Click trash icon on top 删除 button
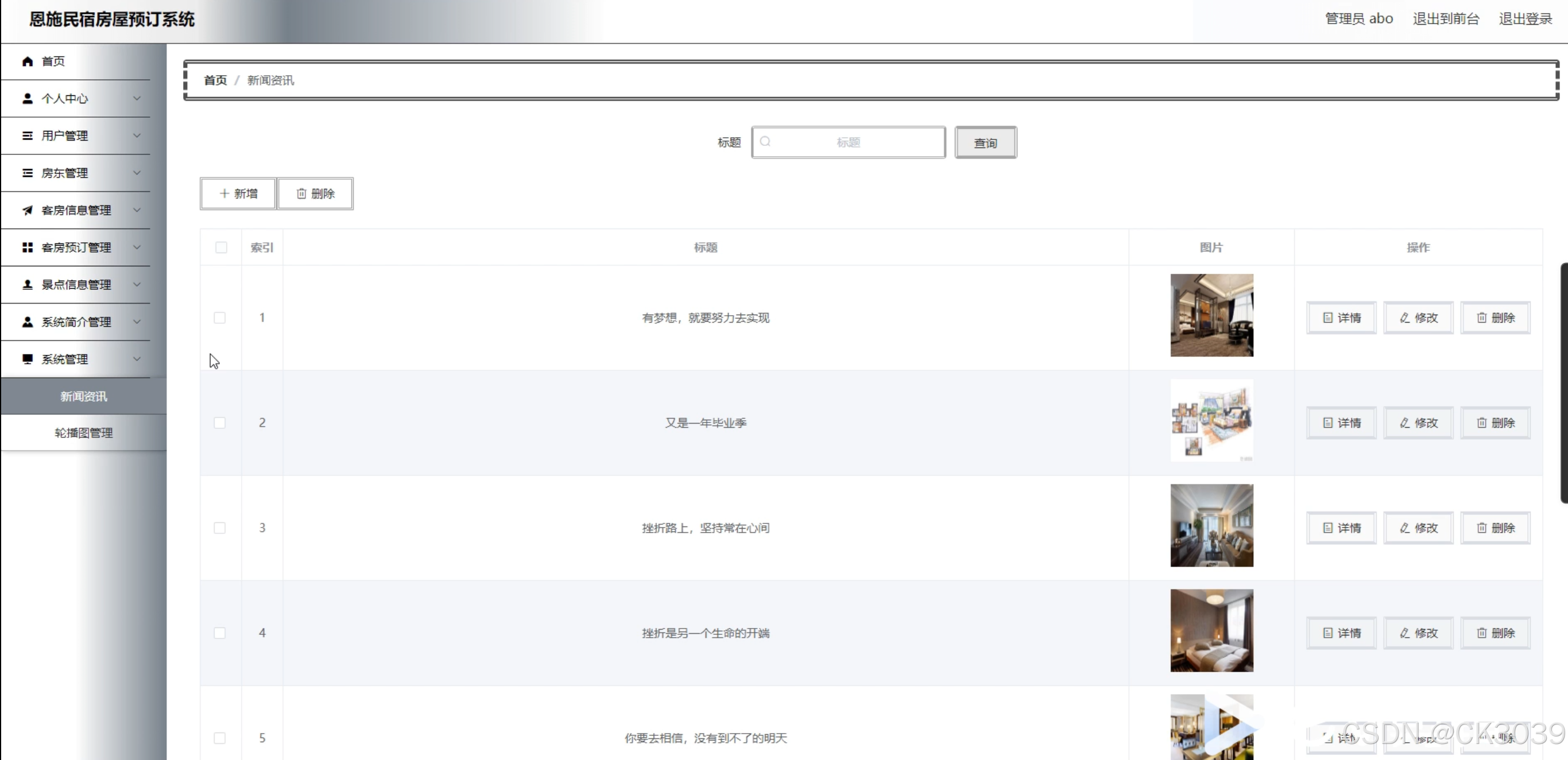1568x760 pixels. [x=301, y=193]
